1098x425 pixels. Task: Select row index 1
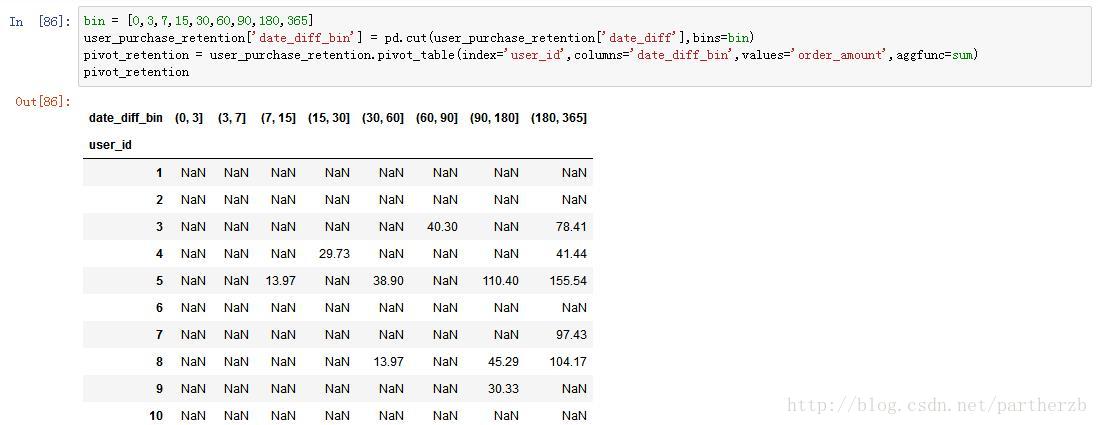click(160, 173)
